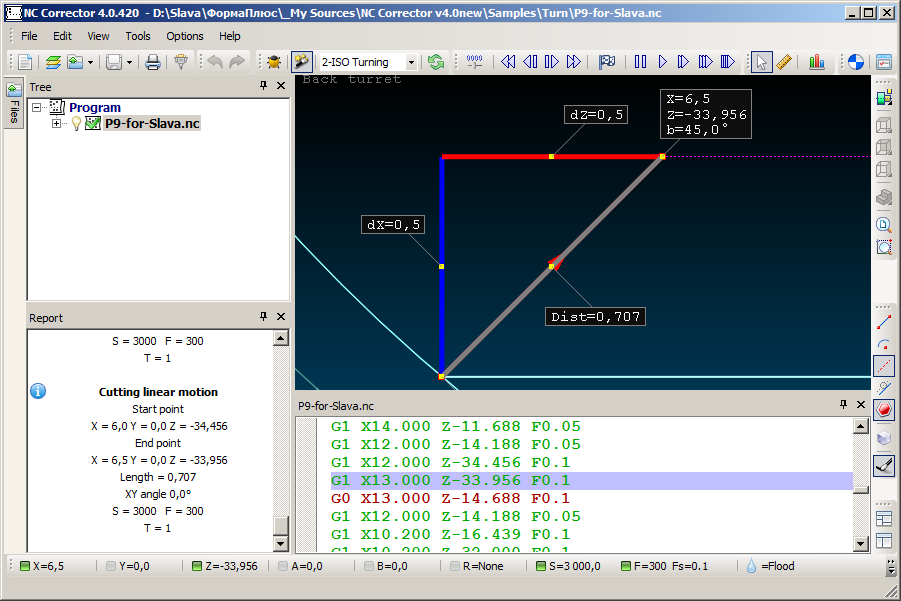This screenshot has height=601, width=901.
Task: Toggle the arrow pointer selection tool
Action: click(x=761, y=61)
